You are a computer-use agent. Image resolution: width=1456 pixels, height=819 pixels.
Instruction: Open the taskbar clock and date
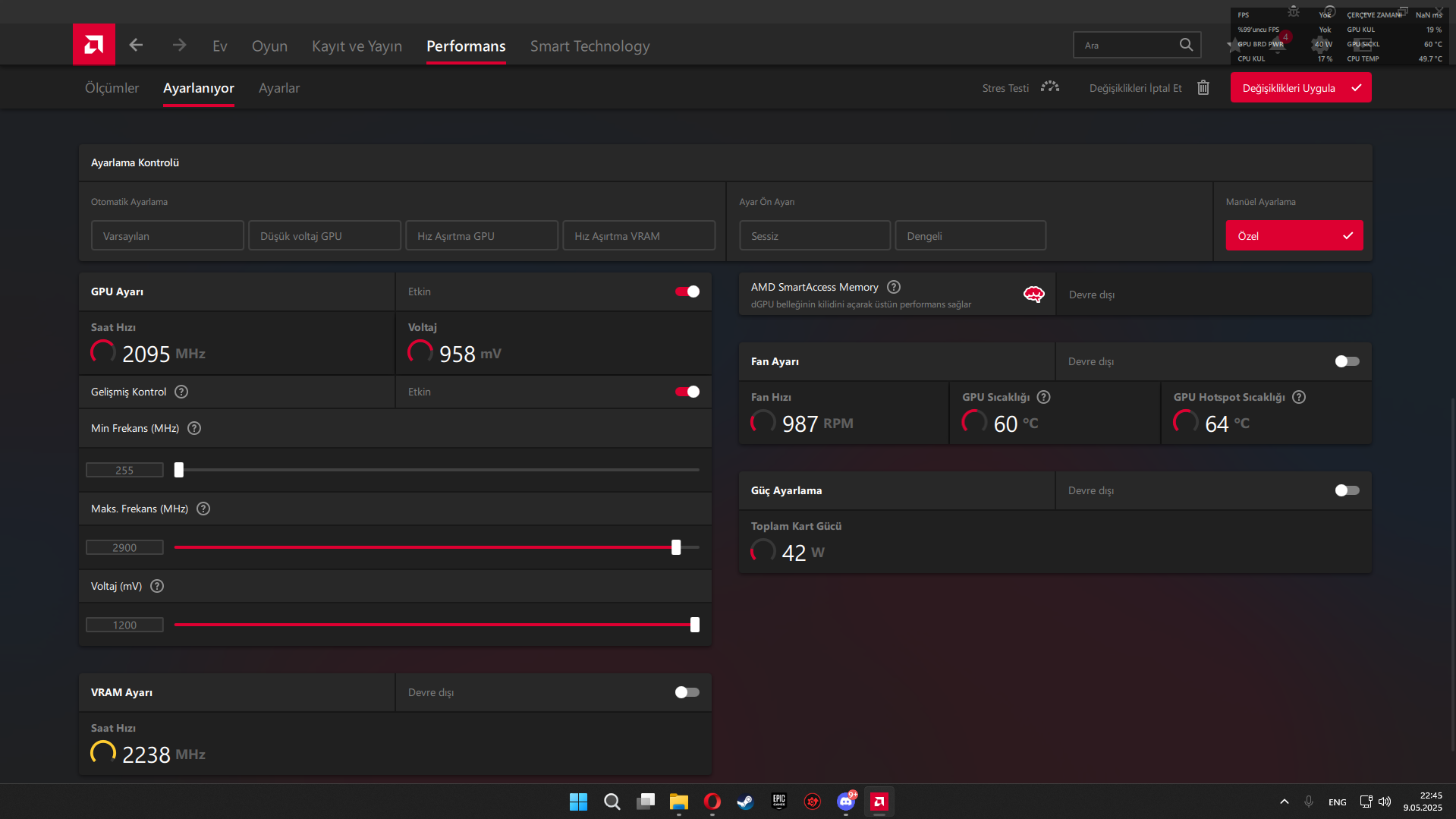click(1423, 802)
